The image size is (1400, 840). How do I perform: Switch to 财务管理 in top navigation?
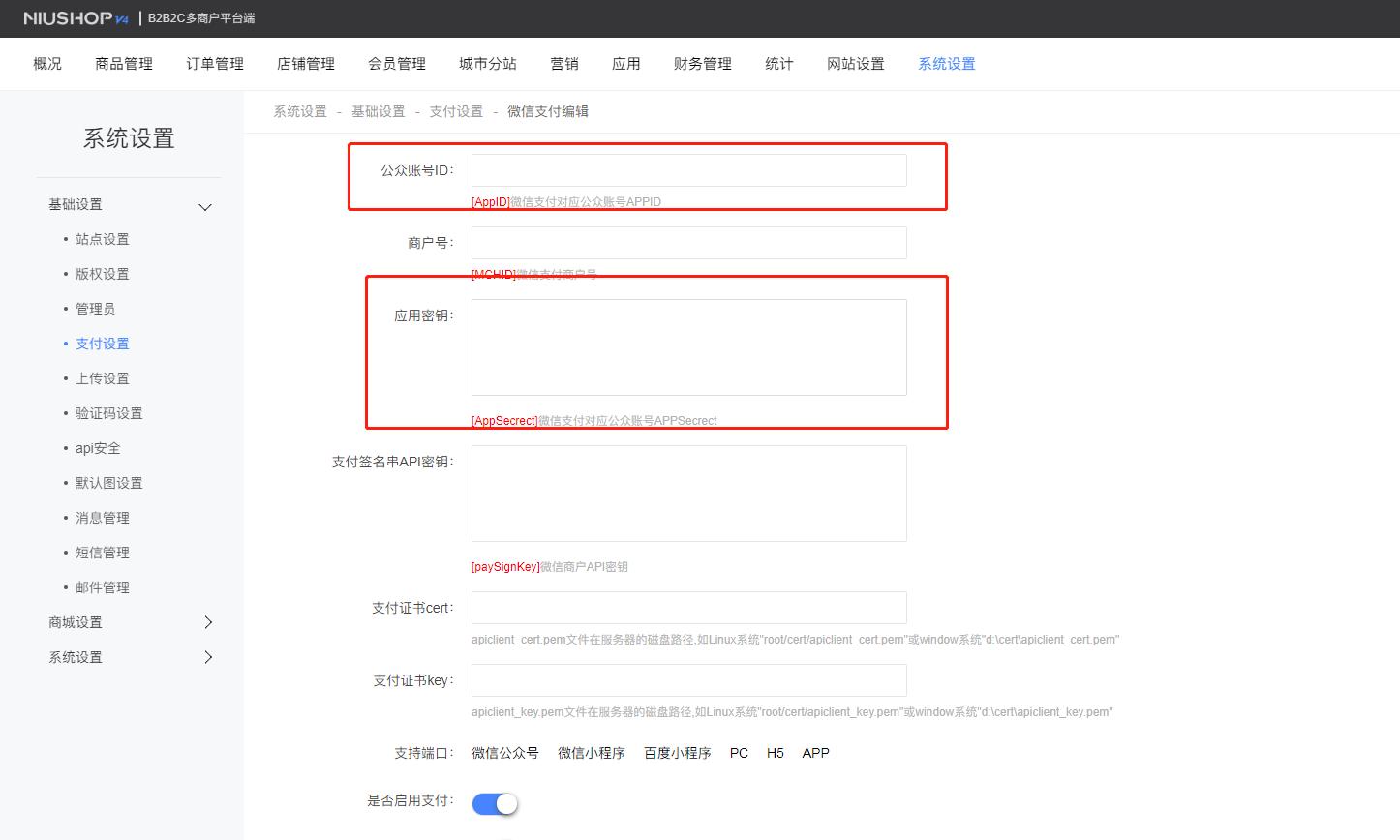tap(701, 63)
